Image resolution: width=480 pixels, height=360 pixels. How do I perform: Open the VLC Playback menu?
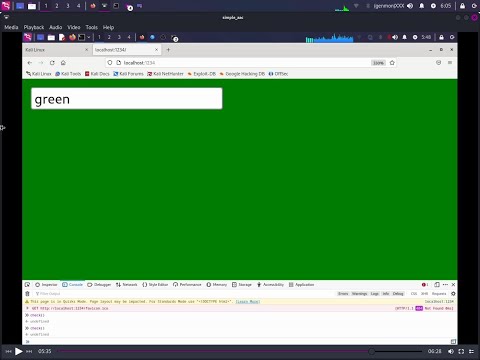pyautogui.click(x=34, y=27)
